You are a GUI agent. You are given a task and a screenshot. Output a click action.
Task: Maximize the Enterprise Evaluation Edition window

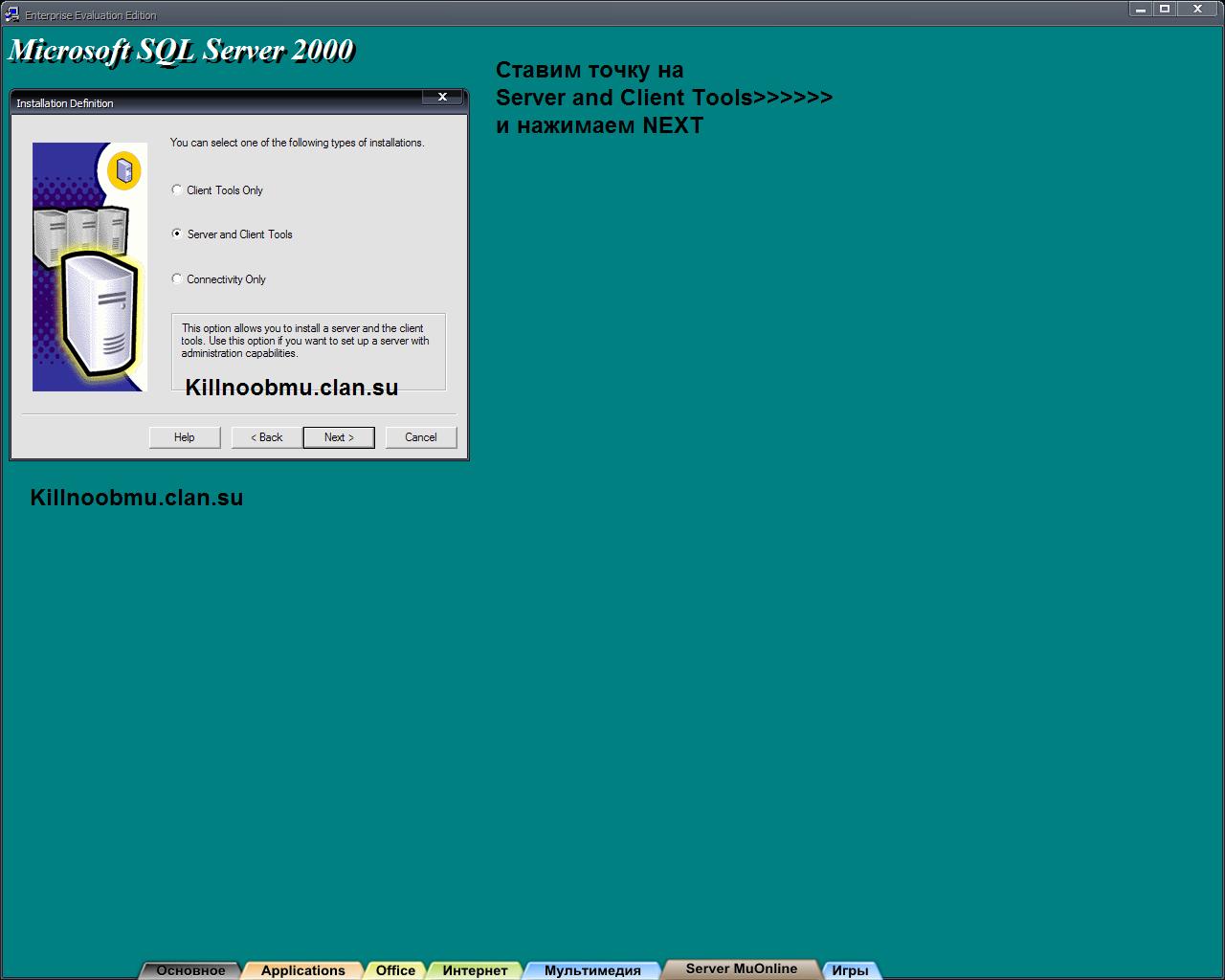[x=1165, y=9]
